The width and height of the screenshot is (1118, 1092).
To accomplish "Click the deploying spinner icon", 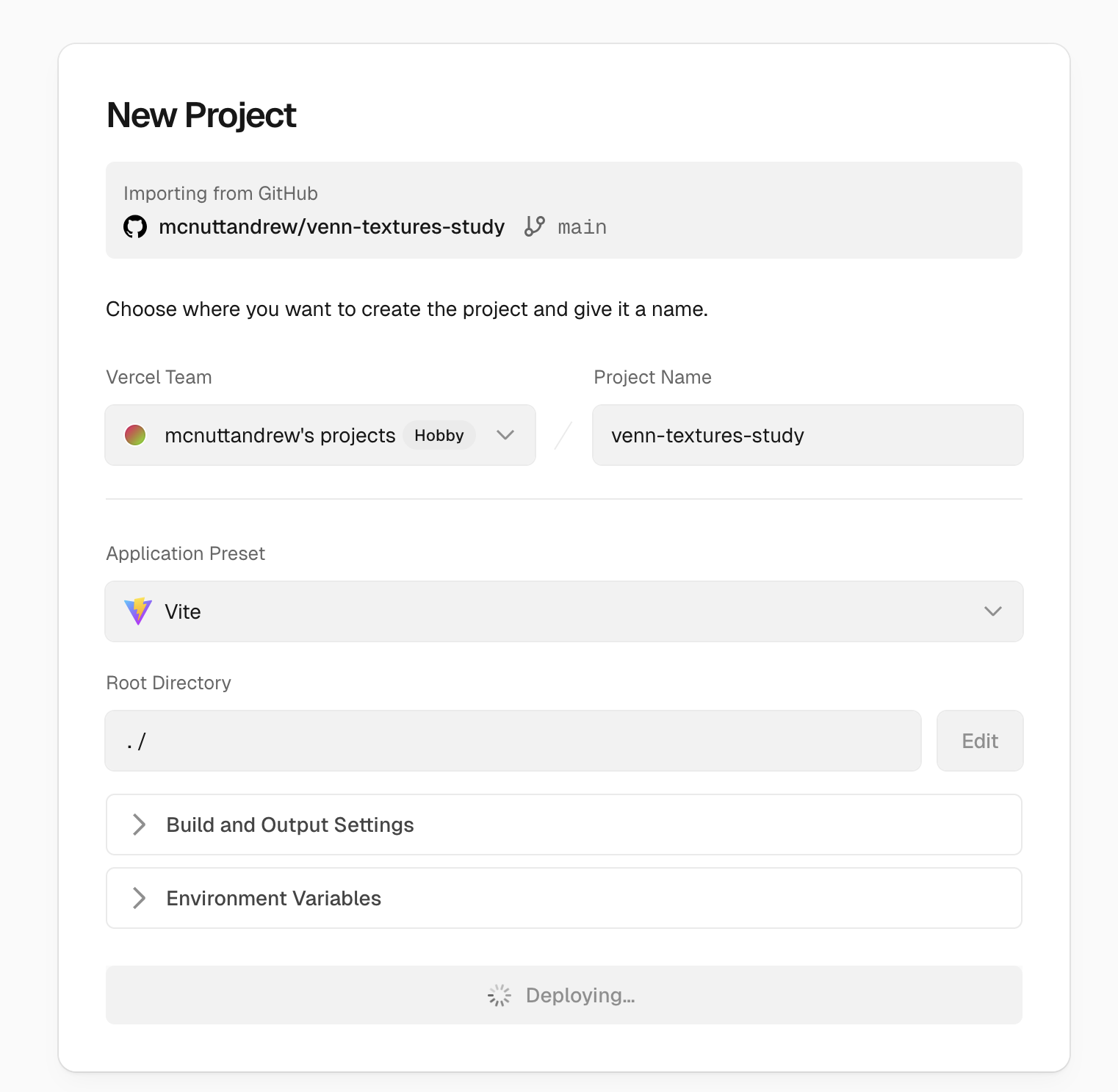I will point(500,995).
